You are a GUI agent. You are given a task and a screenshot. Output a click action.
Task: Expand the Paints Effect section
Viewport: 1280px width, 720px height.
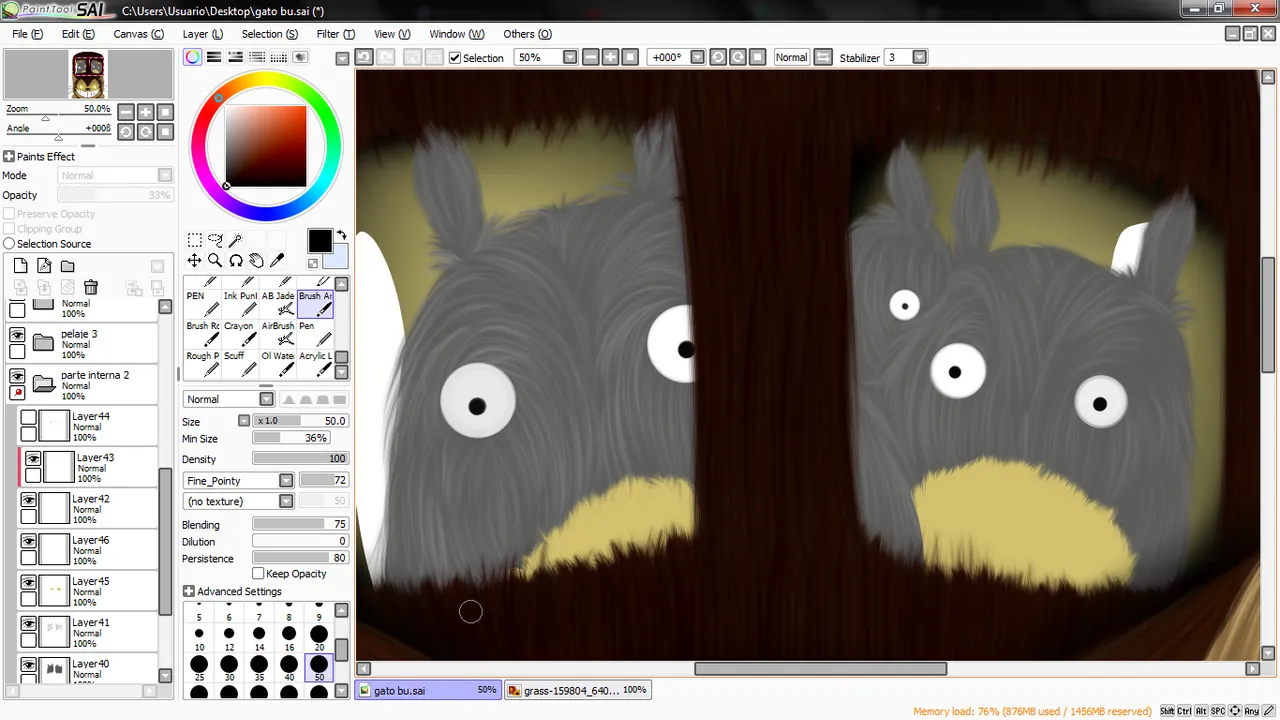[9, 157]
